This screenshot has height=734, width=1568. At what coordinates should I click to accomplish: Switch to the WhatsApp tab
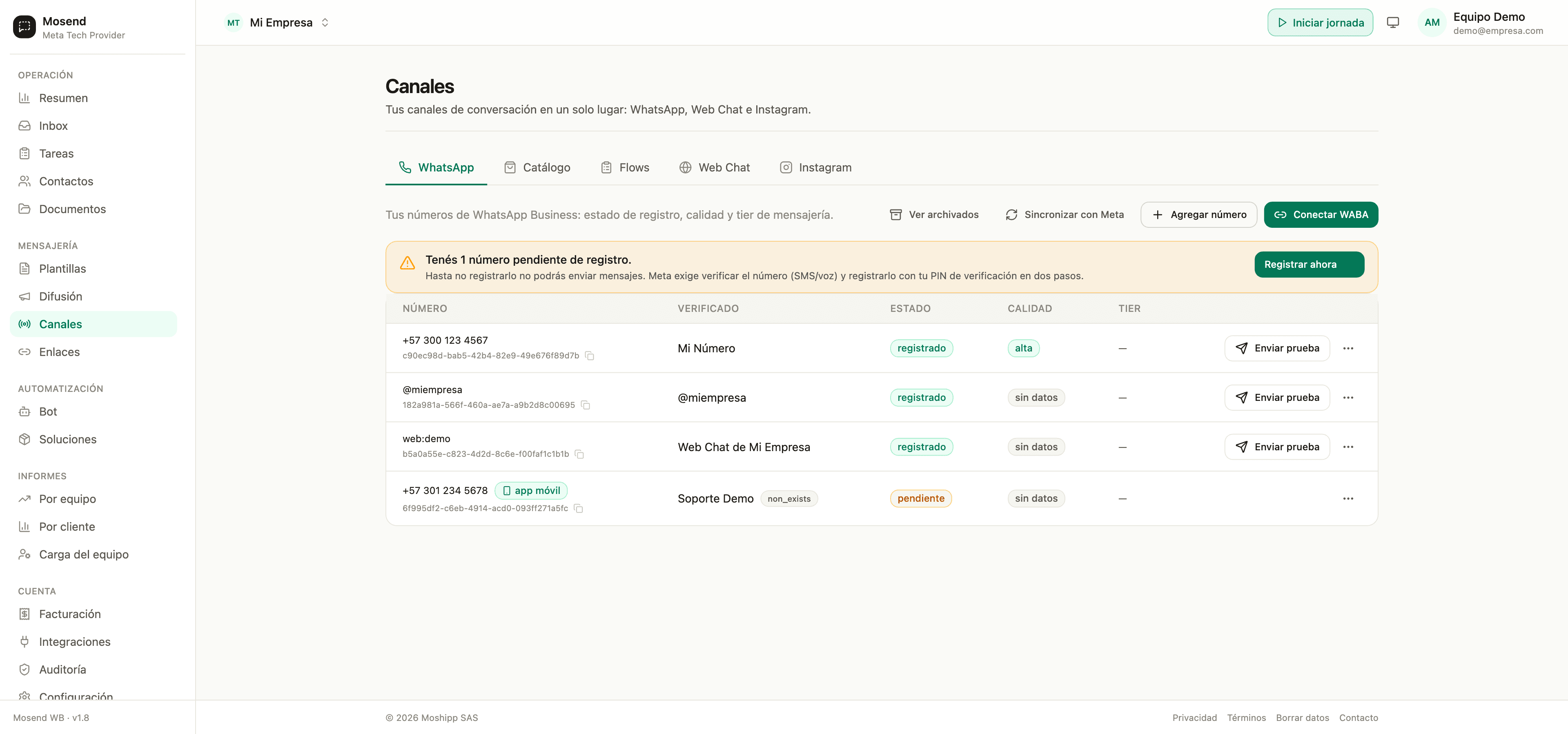436,167
